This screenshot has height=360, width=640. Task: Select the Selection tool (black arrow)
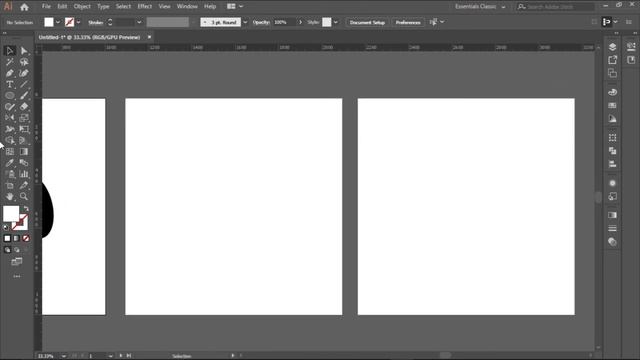click(10, 51)
